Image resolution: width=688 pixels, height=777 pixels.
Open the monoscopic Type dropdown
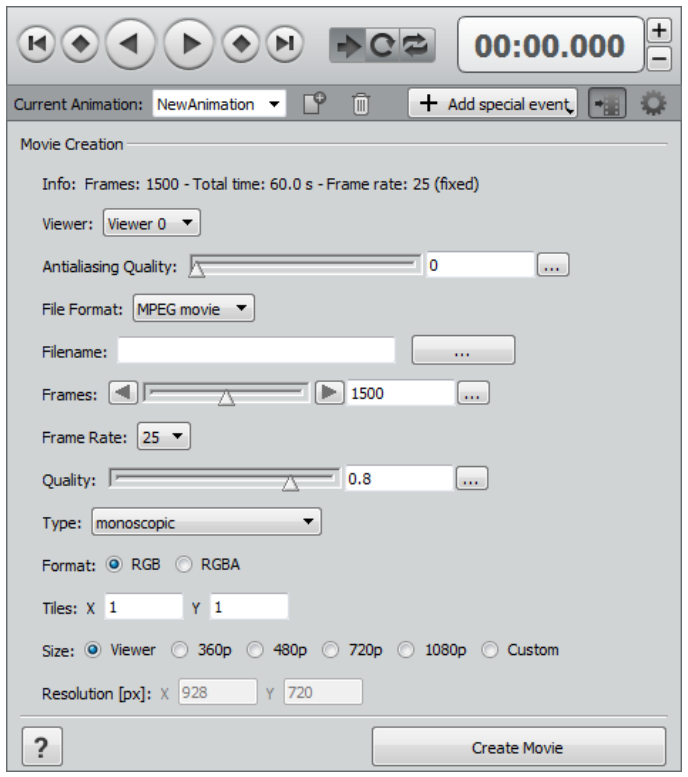tap(206, 522)
